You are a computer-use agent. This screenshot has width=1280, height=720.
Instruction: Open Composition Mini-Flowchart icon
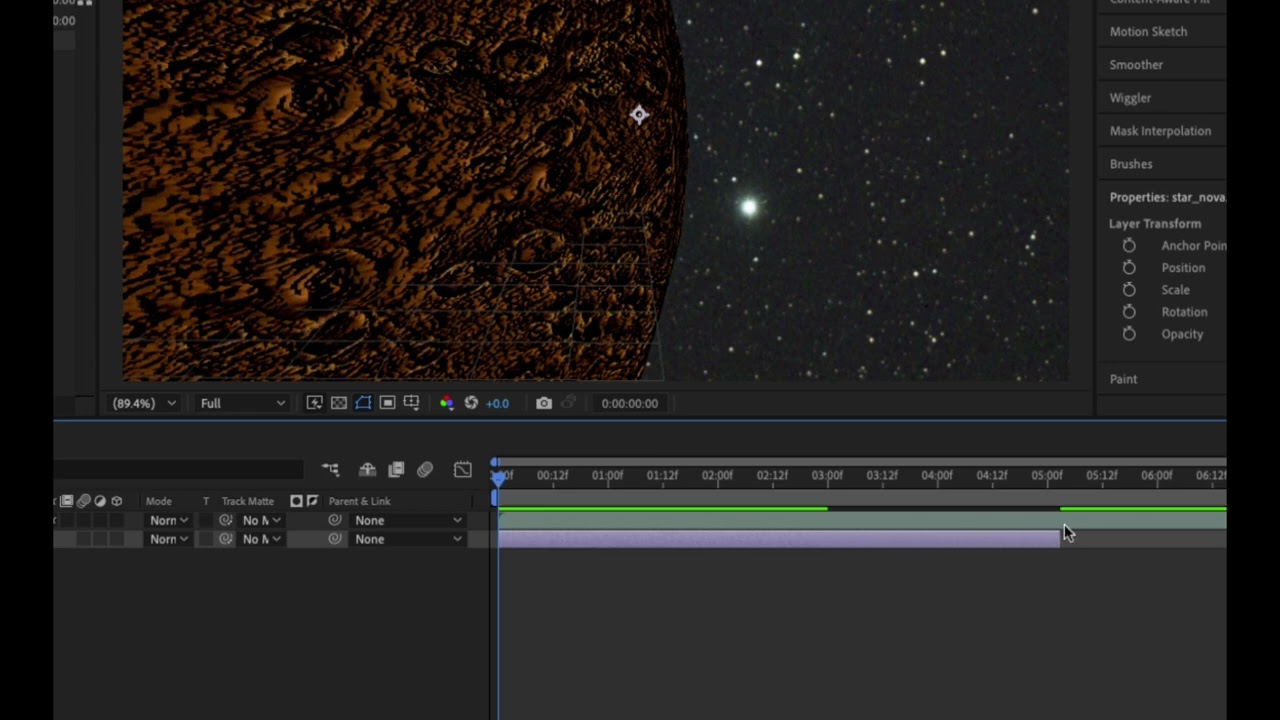[x=330, y=469]
